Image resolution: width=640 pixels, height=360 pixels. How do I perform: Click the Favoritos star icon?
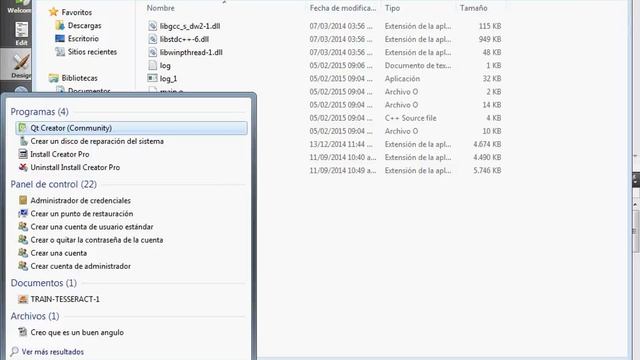coord(53,12)
